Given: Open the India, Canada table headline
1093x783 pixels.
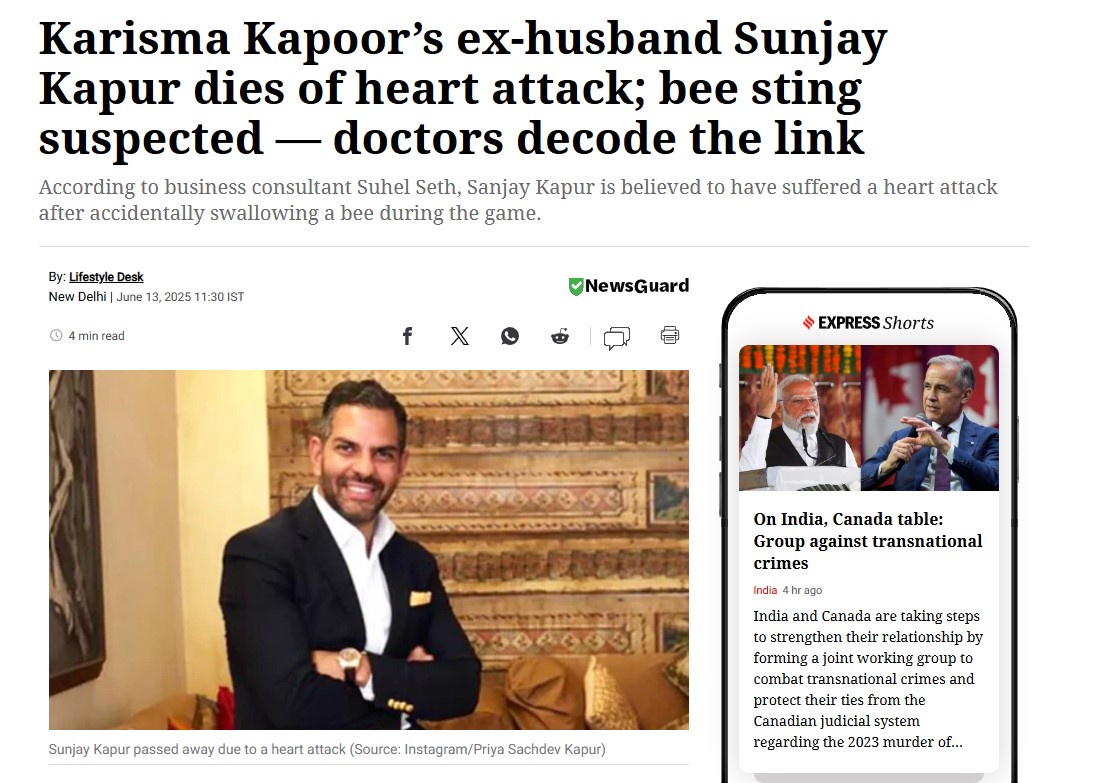Looking at the screenshot, I should 868,541.
